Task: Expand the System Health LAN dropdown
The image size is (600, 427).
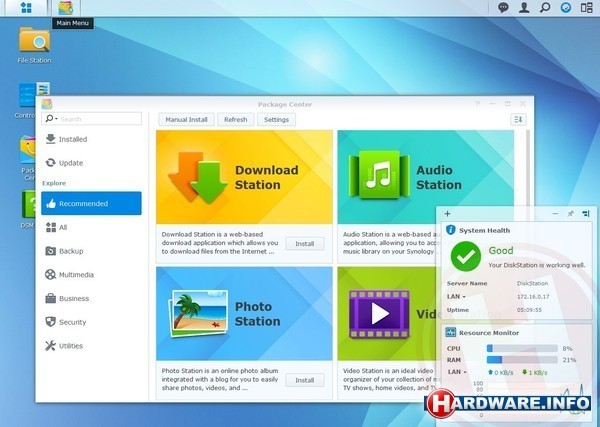Action: click(x=464, y=297)
